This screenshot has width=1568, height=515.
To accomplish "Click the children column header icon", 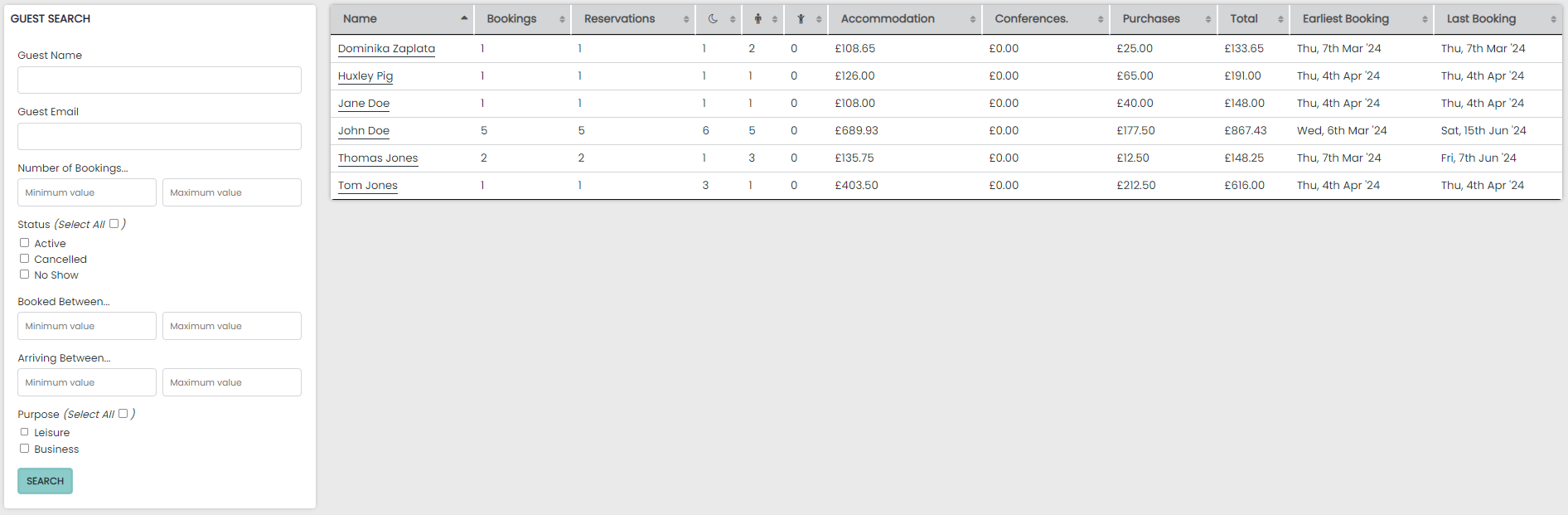I will 801,19.
